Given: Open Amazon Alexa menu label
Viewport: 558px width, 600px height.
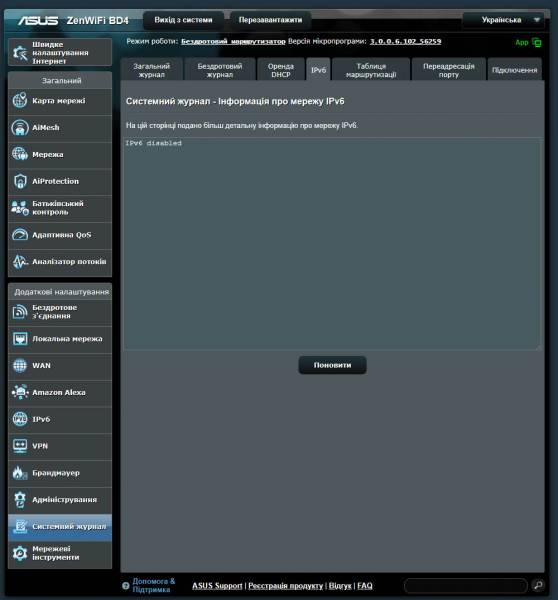Looking at the screenshot, I should coord(59,392).
